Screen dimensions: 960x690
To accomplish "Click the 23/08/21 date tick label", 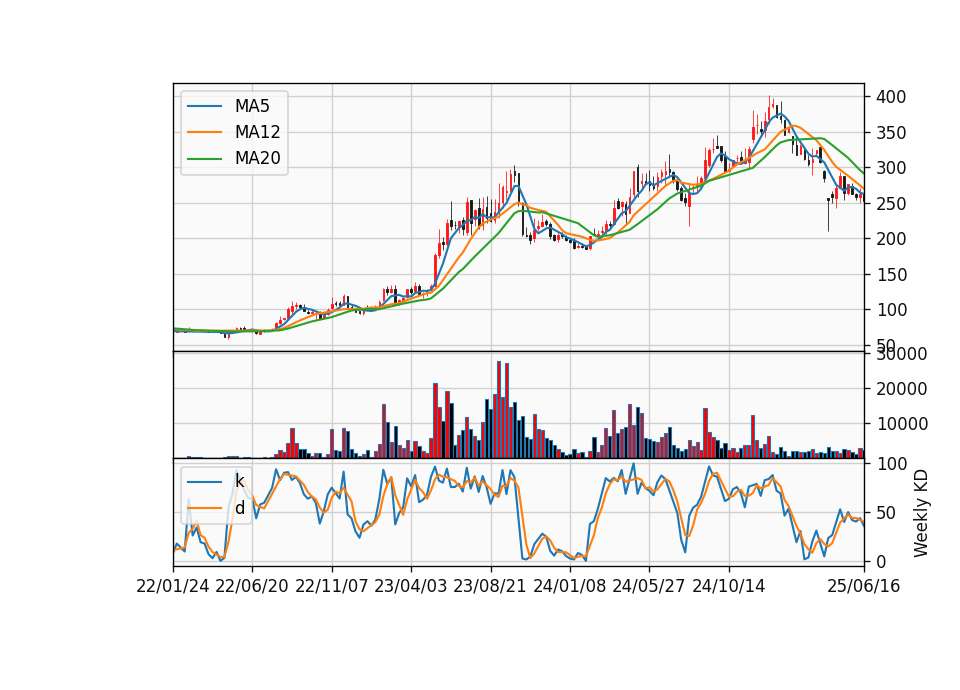I will pos(490,587).
